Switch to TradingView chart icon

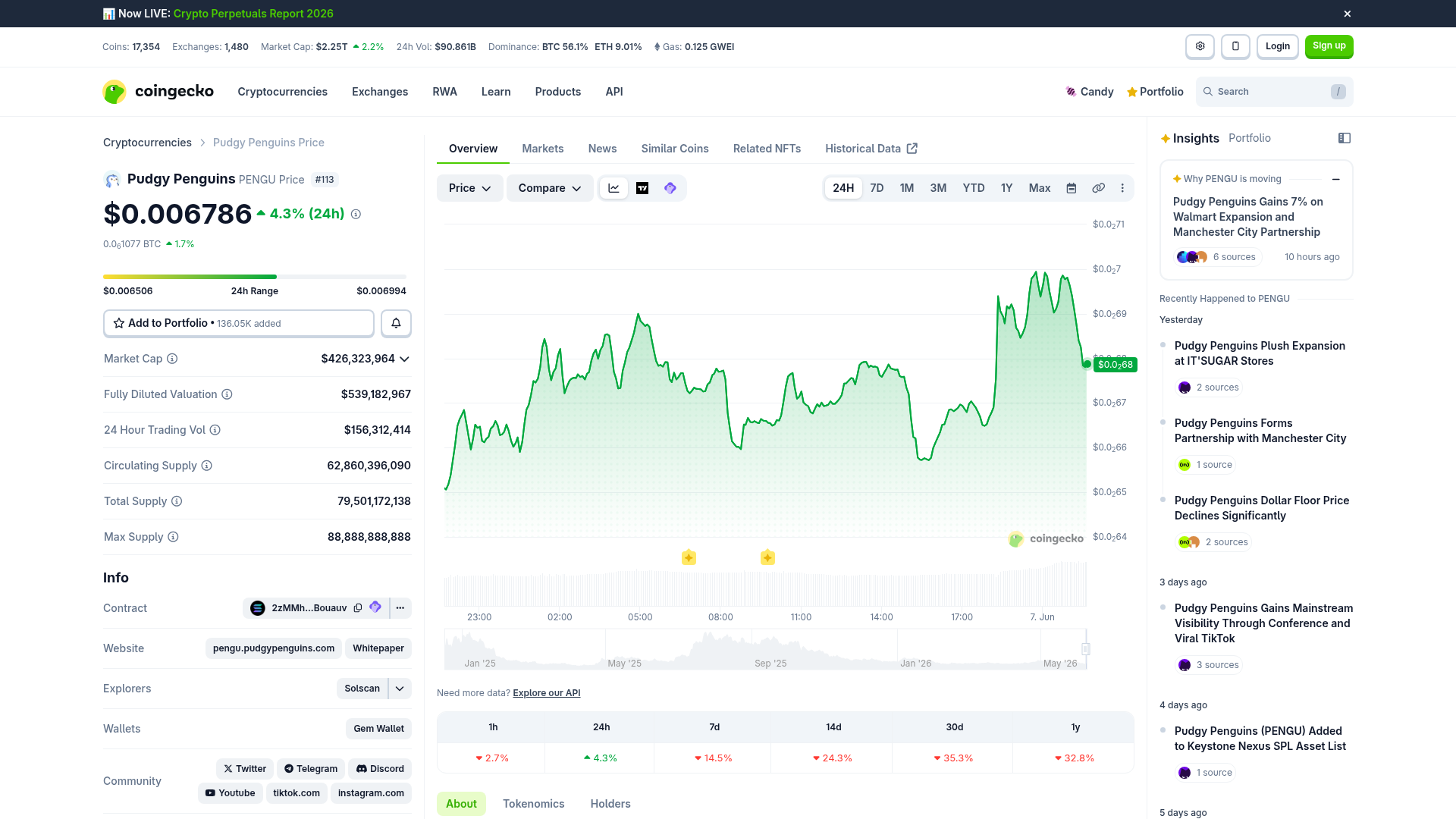(642, 188)
